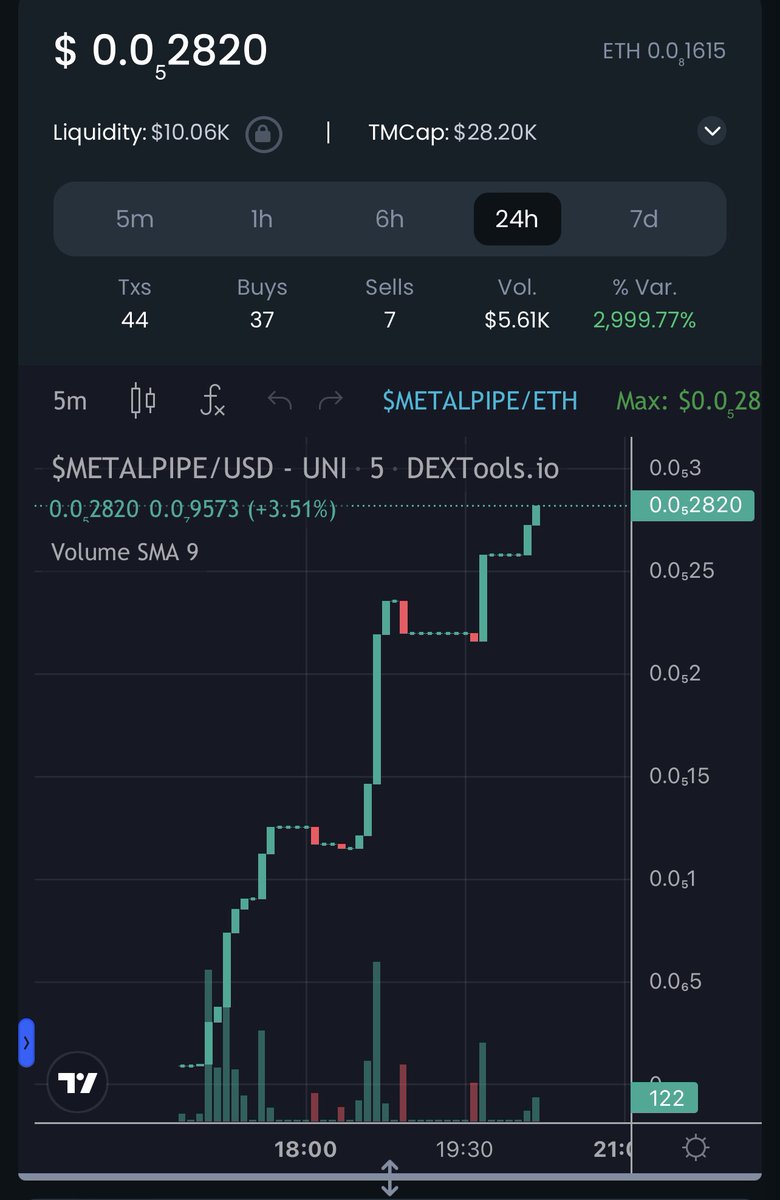Click the Sells value 7
Image resolution: width=780 pixels, height=1200 pixels.
coord(389,320)
